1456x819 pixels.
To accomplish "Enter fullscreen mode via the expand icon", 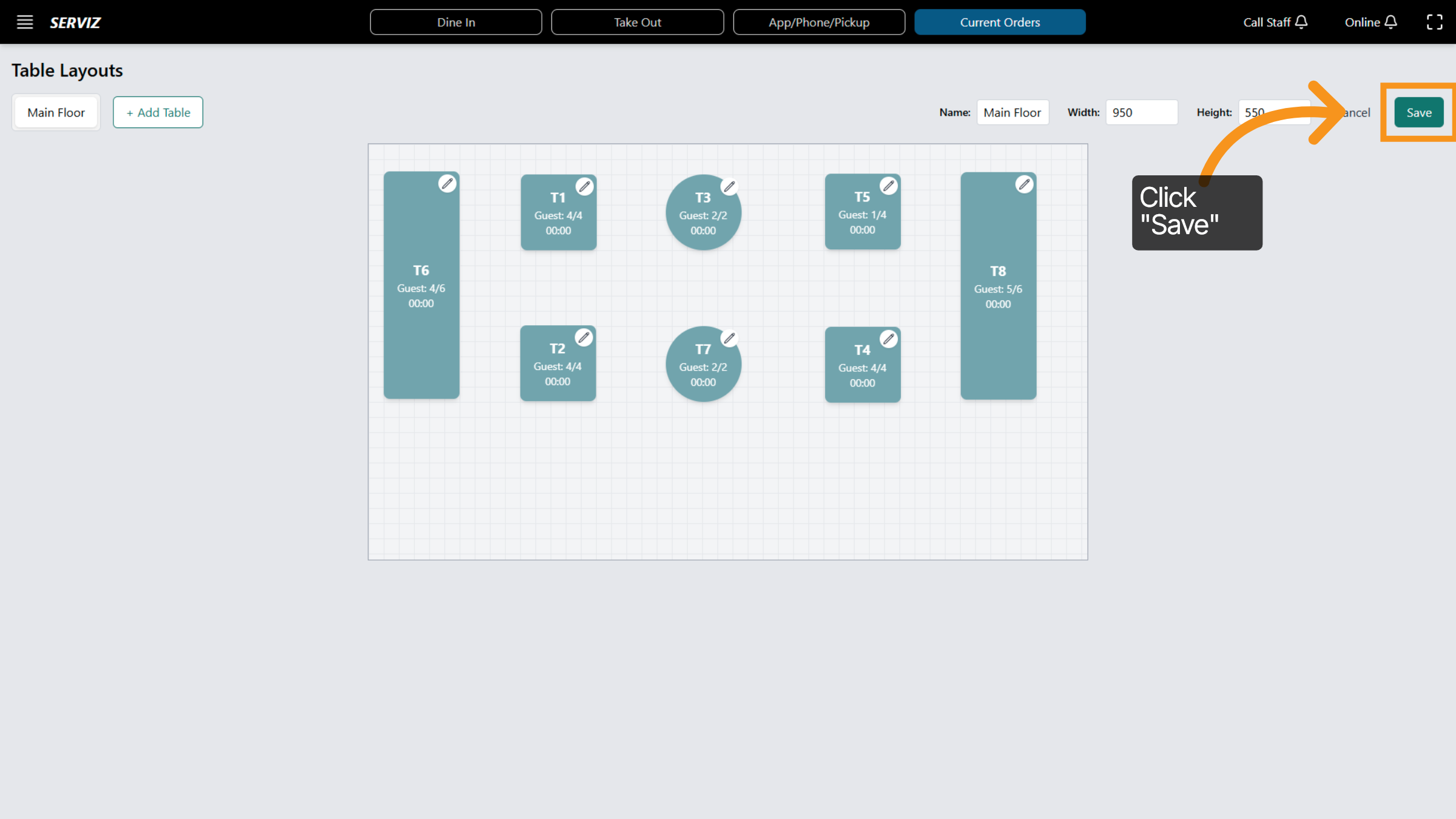I will [1435, 22].
